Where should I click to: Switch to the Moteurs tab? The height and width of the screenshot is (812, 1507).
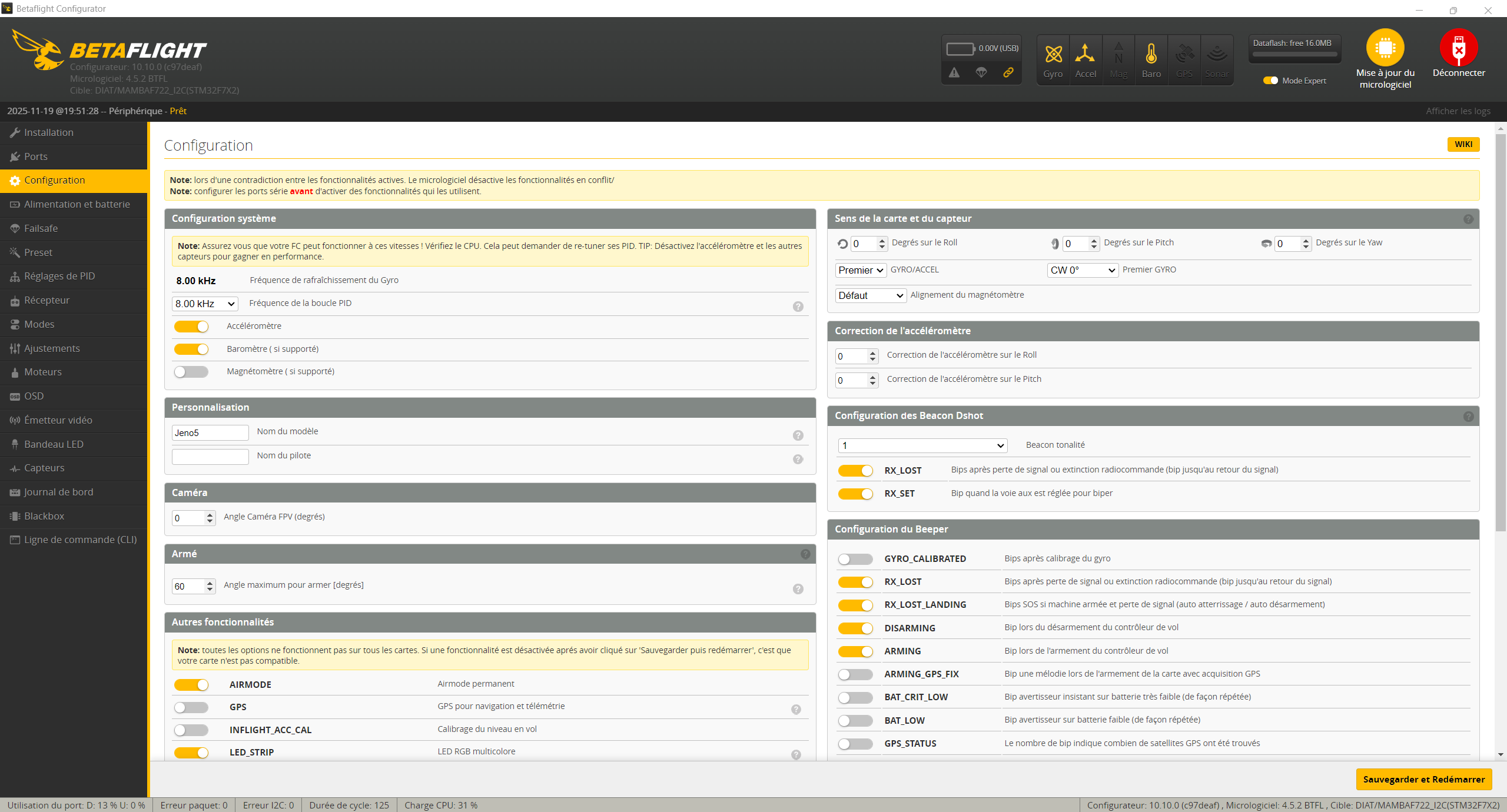[x=42, y=372]
